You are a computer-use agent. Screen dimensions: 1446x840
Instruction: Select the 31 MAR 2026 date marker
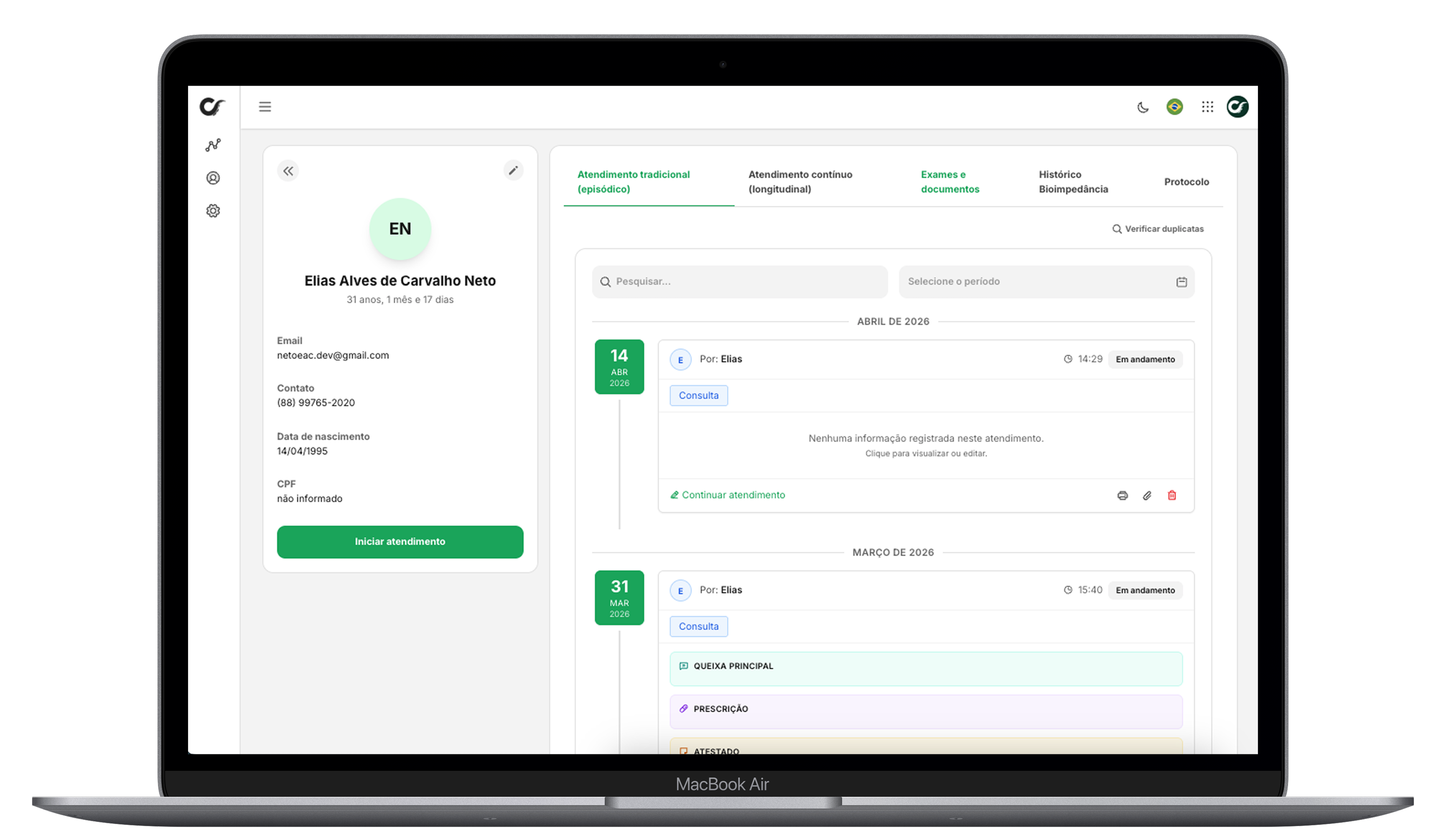(x=619, y=598)
